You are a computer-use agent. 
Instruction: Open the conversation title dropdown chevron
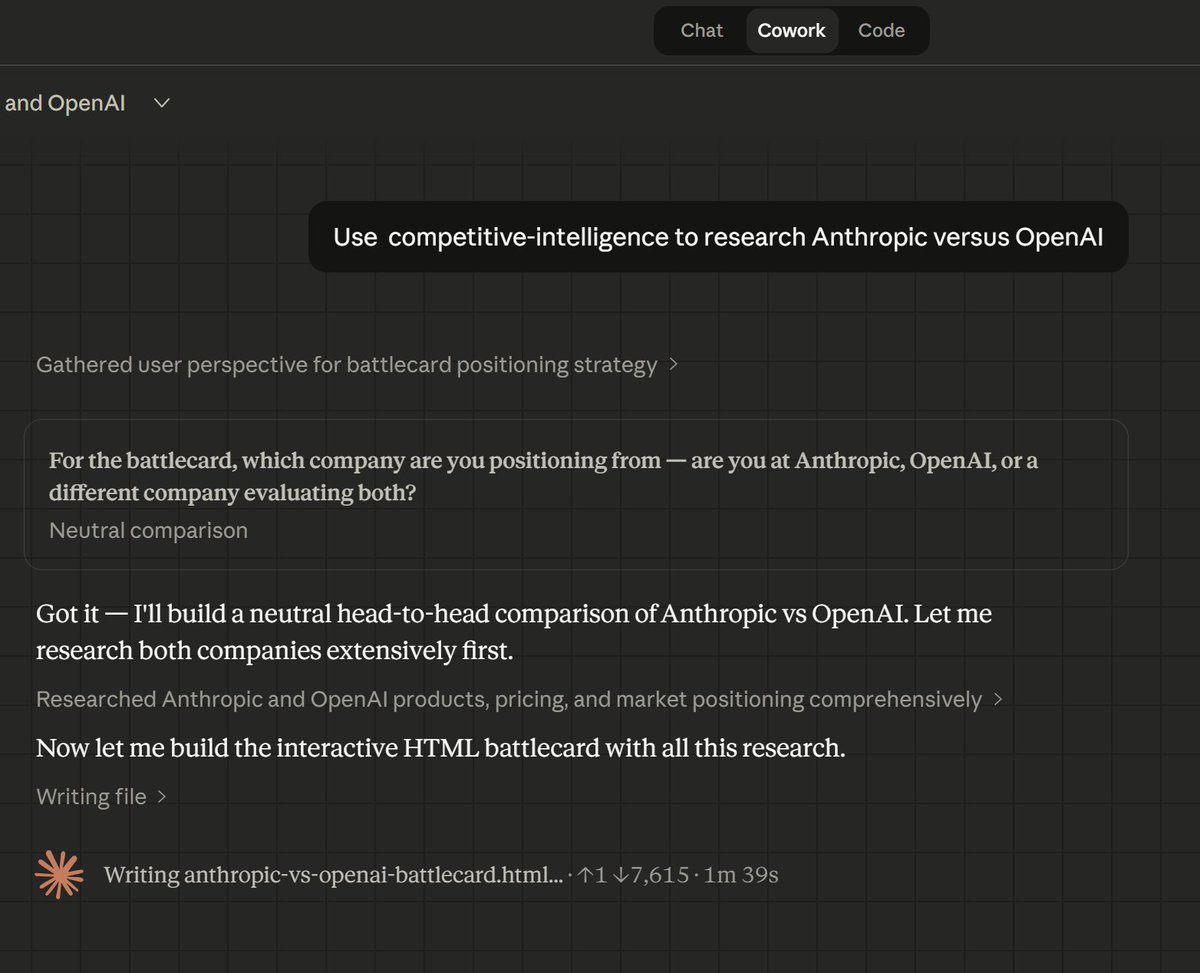163,103
